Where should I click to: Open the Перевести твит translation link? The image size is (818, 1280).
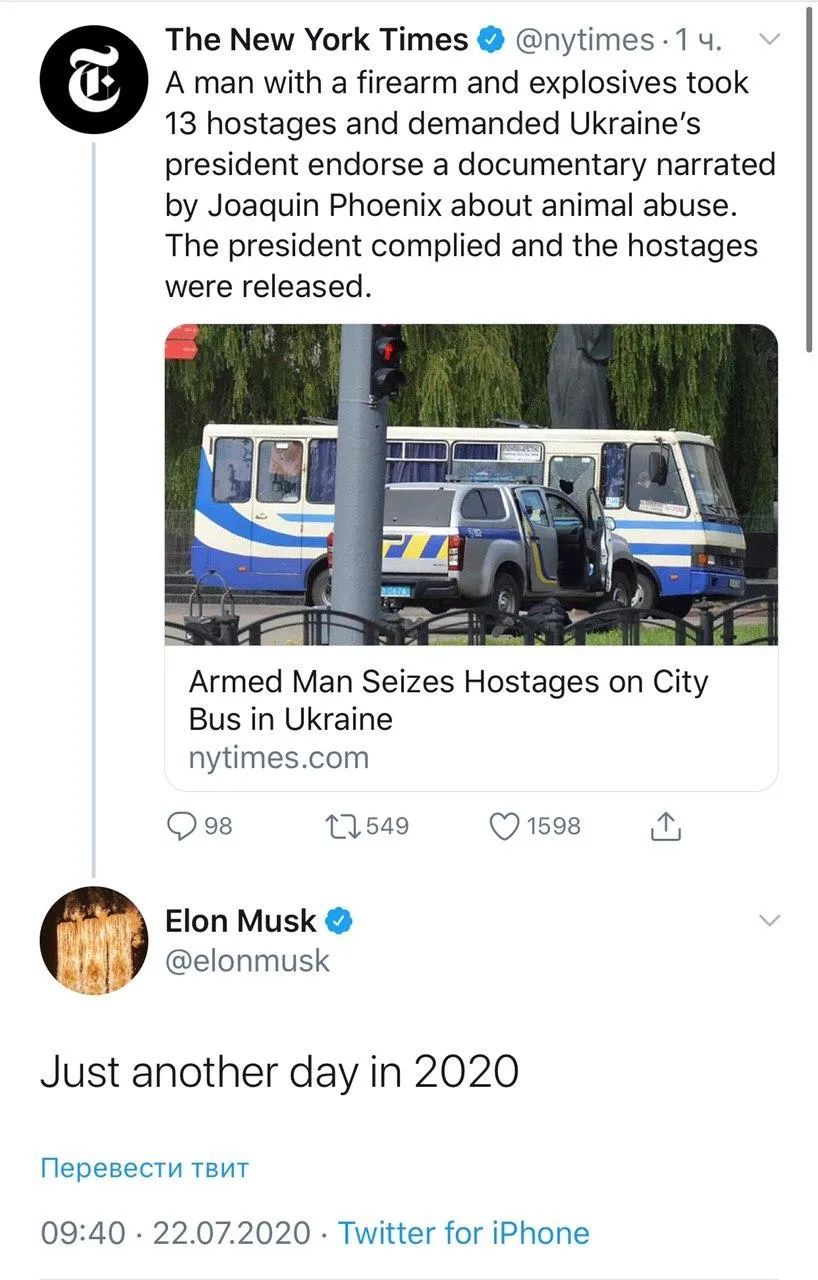pyautogui.click(x=145, y=1168)
